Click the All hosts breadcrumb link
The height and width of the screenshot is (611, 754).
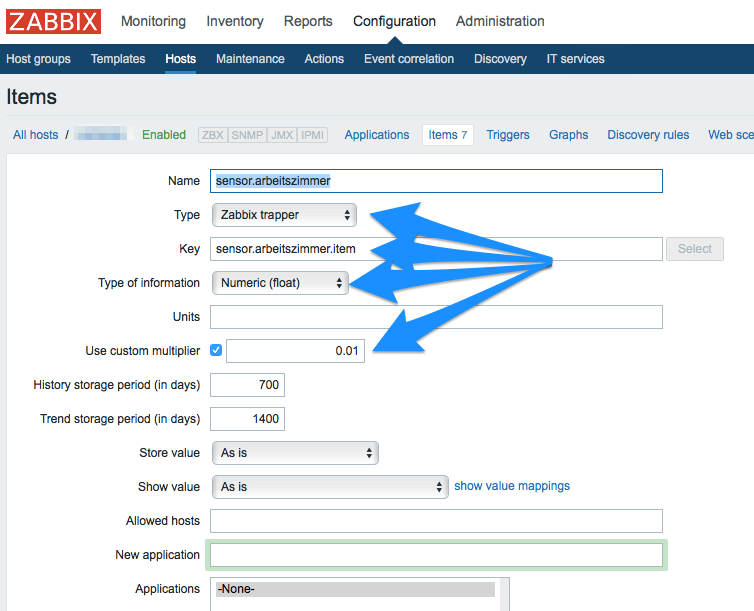tap(36, 135)
